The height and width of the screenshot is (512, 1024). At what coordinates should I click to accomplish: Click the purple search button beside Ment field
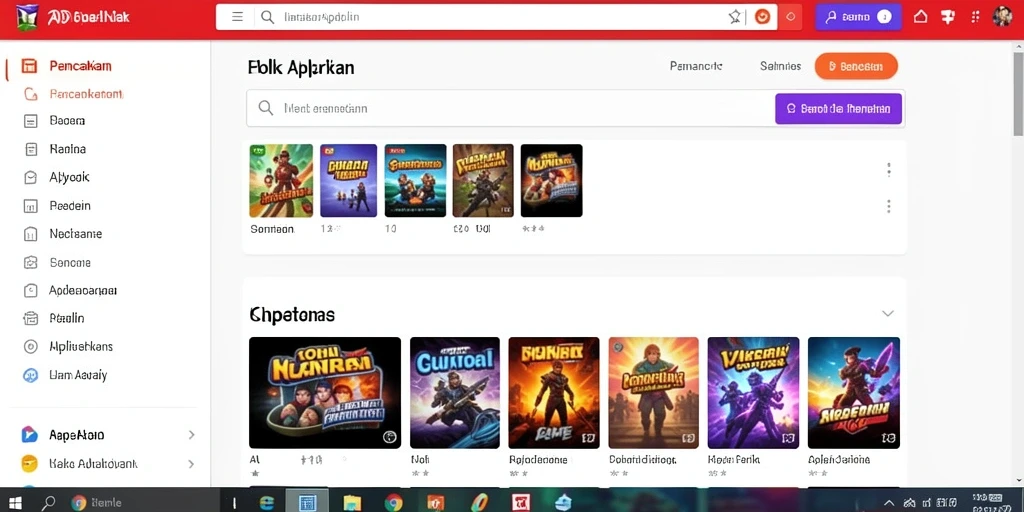coord(839,108)
